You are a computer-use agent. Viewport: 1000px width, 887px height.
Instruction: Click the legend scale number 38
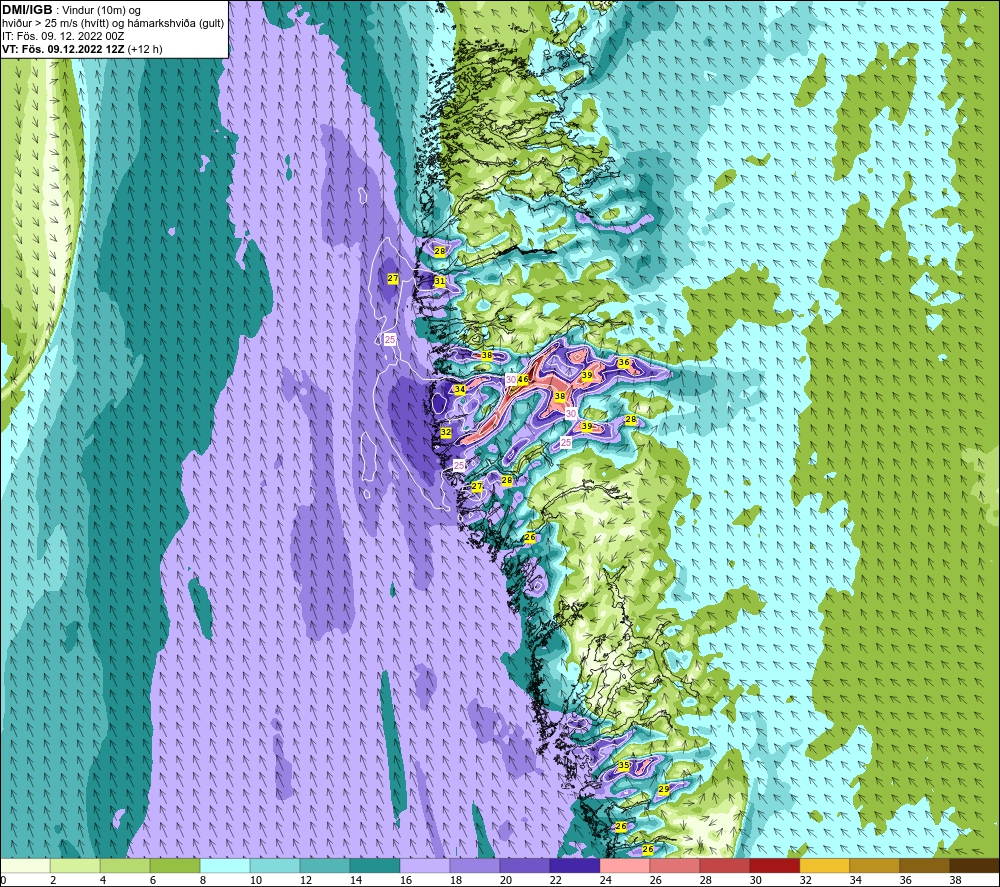coord(956,880)
